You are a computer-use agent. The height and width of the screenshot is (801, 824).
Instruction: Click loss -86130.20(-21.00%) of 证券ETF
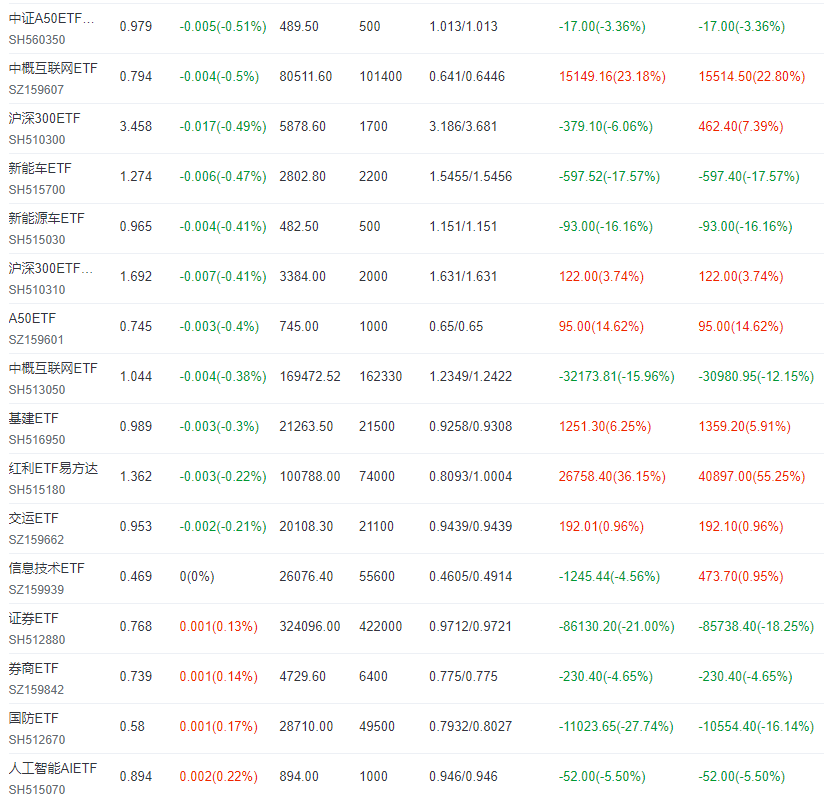pyautogui.click(x=616, y=626)
